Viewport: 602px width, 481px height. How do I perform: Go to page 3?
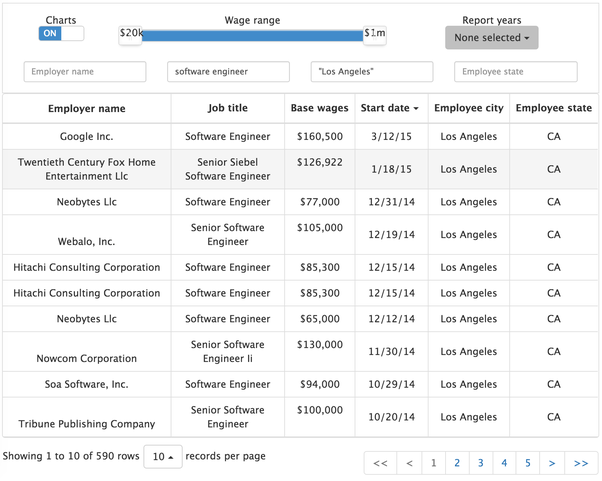(x=480, y=463)
